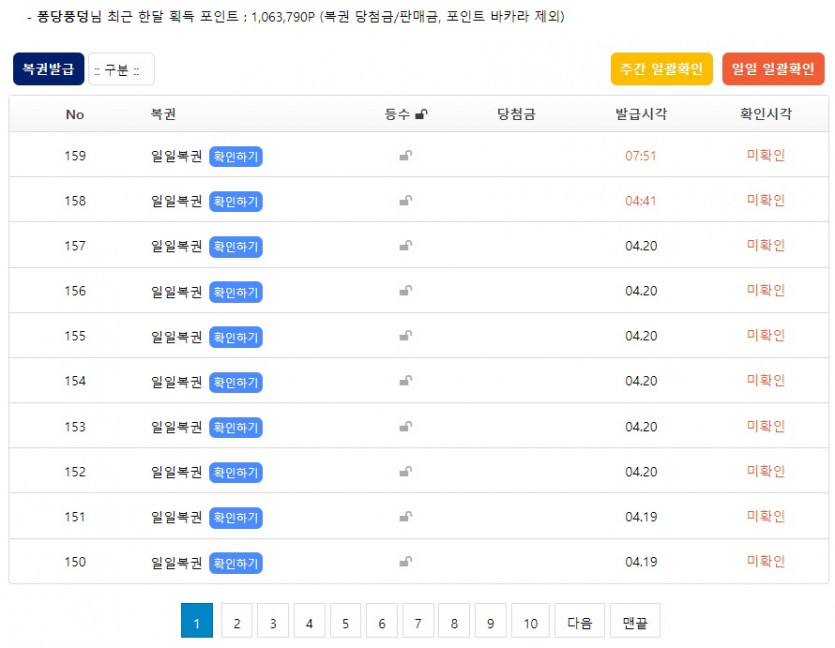Click the lock icon in 등수 header
Image resolution: width=835 pixels, height=648 pixels.
421,114
